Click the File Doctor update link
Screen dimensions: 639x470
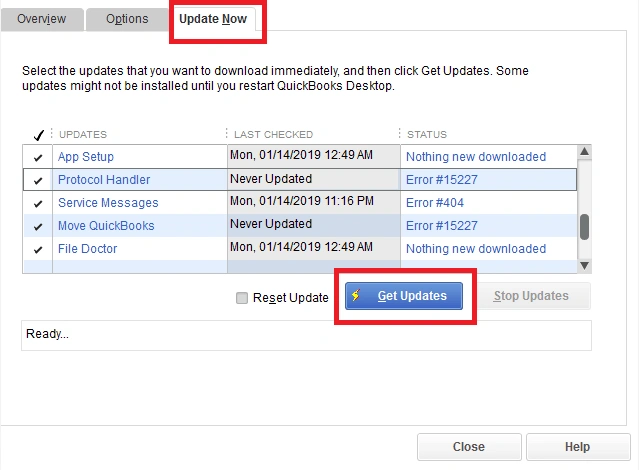[87, 249]
